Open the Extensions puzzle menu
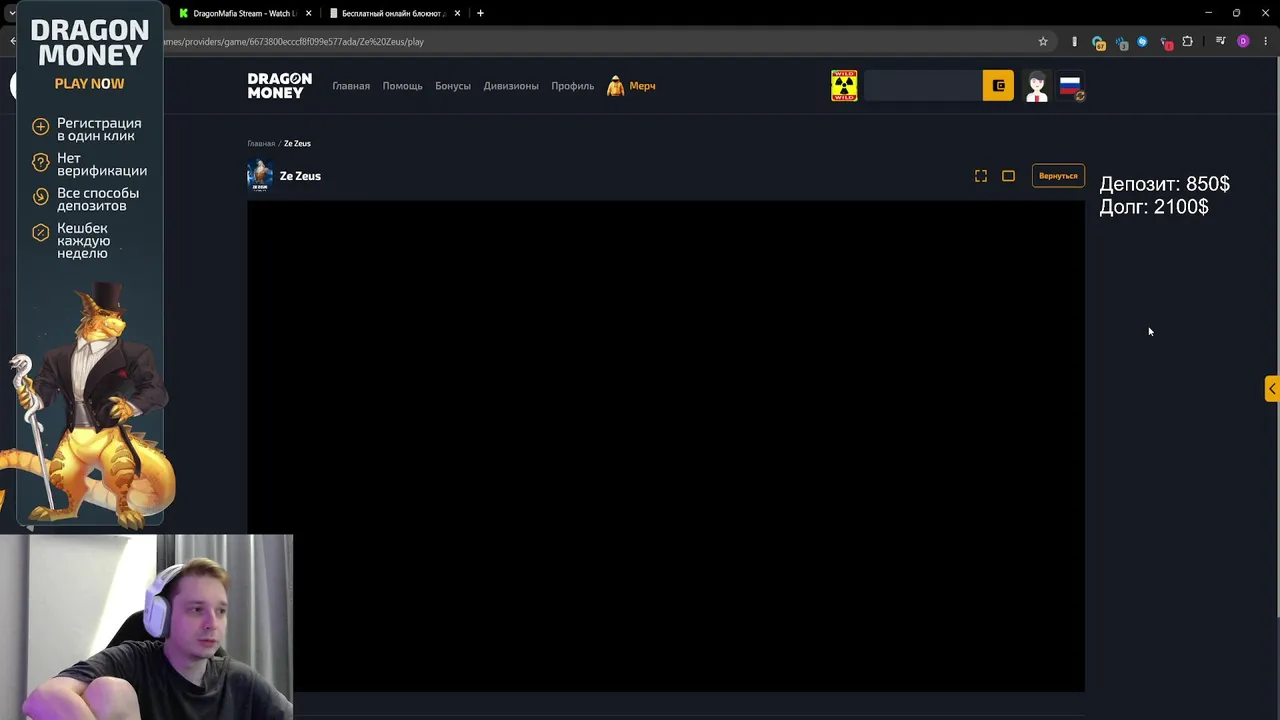The image size is (1280, 720). (1187, 42)
